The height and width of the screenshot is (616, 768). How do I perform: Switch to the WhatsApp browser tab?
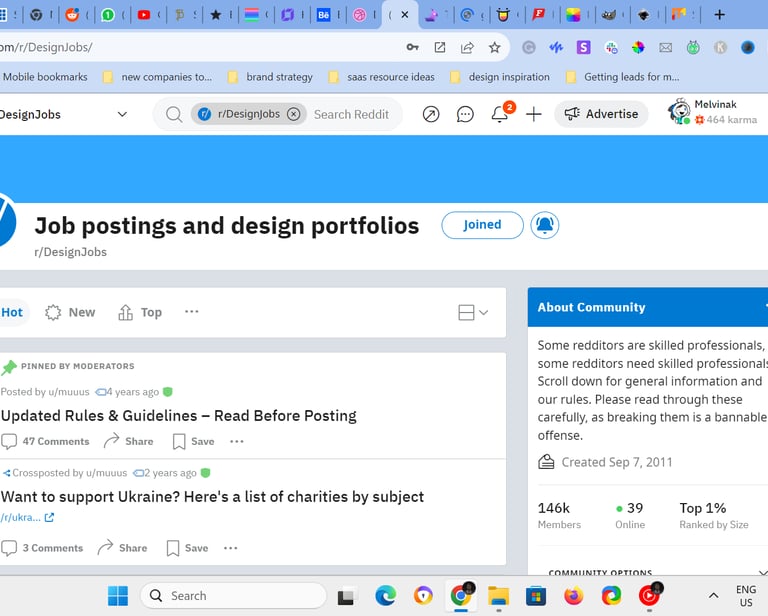pyautogui.click(x=108, y=15)
